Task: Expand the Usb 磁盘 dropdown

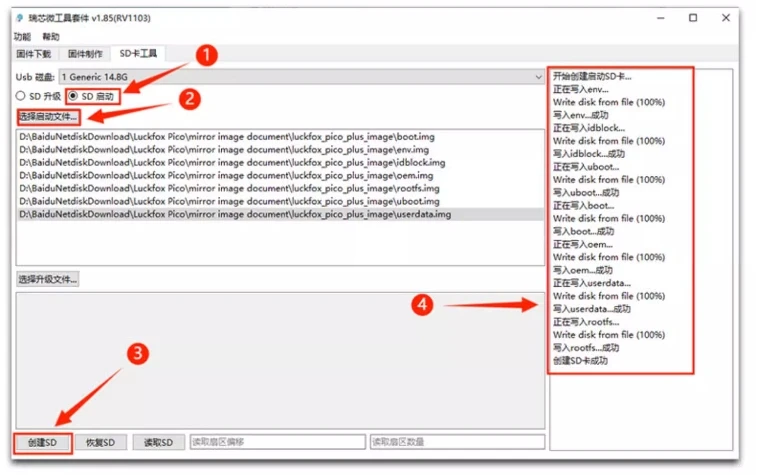Action: coord(537,76)
